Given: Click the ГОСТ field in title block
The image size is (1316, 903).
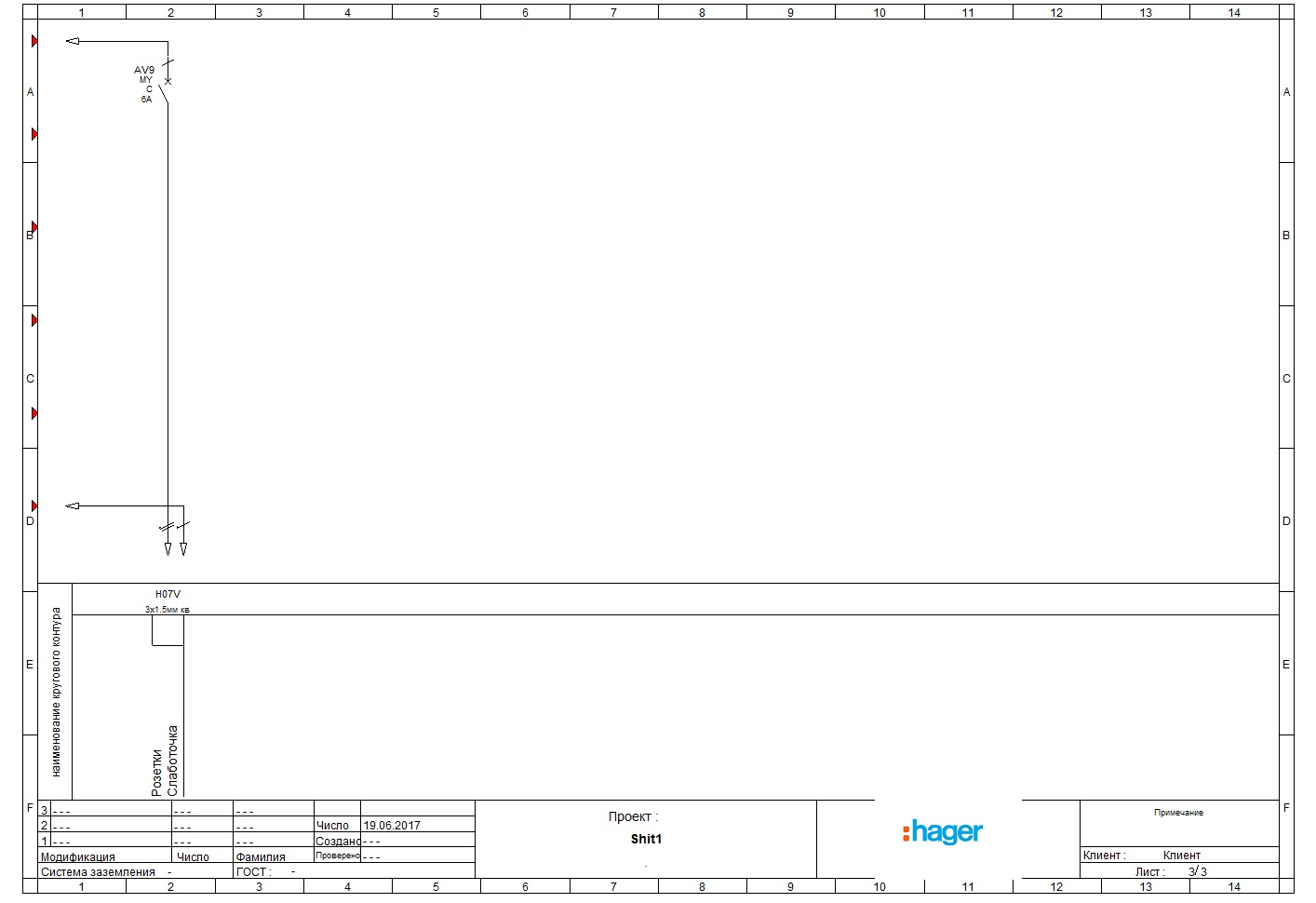Looking at the screenshot, I should click(x=253, y=872).
